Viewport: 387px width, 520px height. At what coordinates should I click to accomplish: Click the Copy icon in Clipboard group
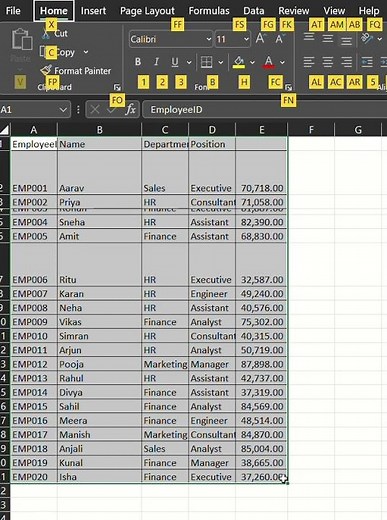44,52
